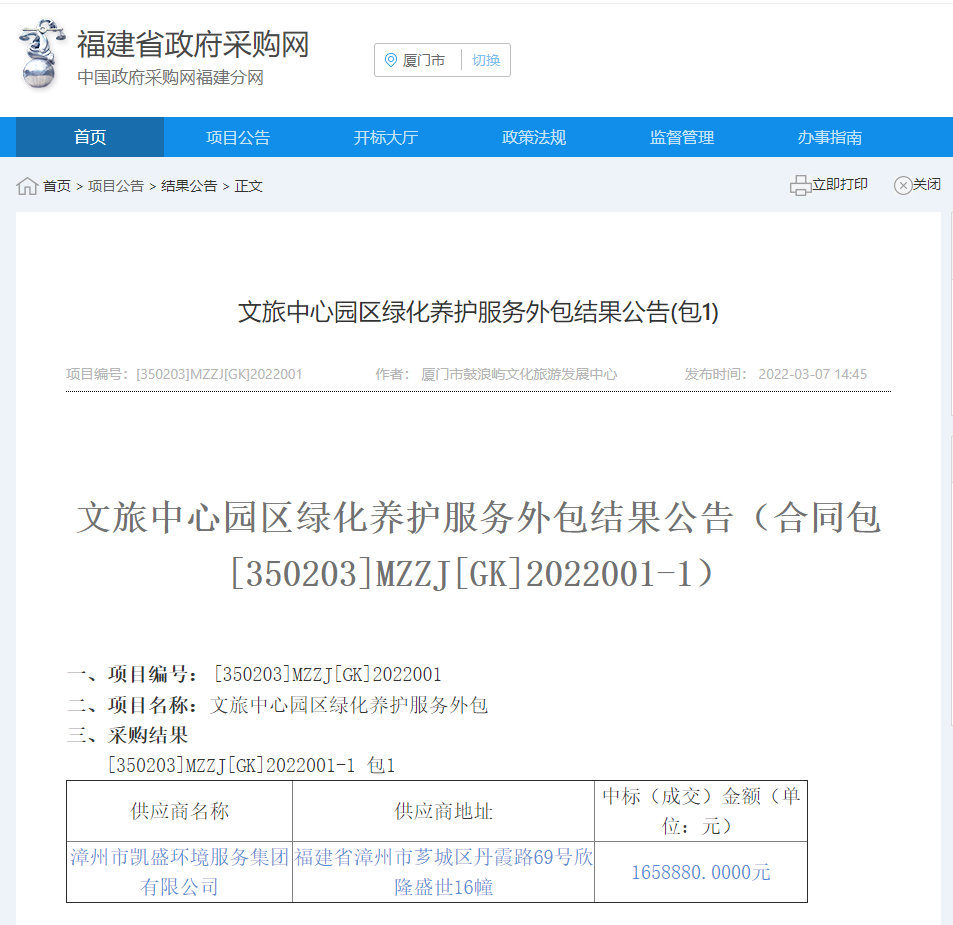
Task: Click the large heading with 合同包 text
Action: click(478, 545)
